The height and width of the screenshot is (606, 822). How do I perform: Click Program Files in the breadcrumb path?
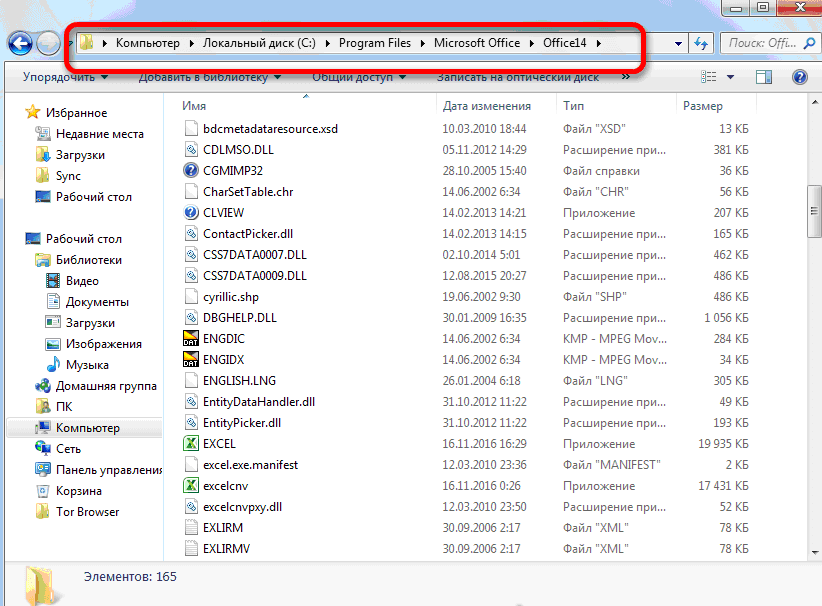[375, 44]
